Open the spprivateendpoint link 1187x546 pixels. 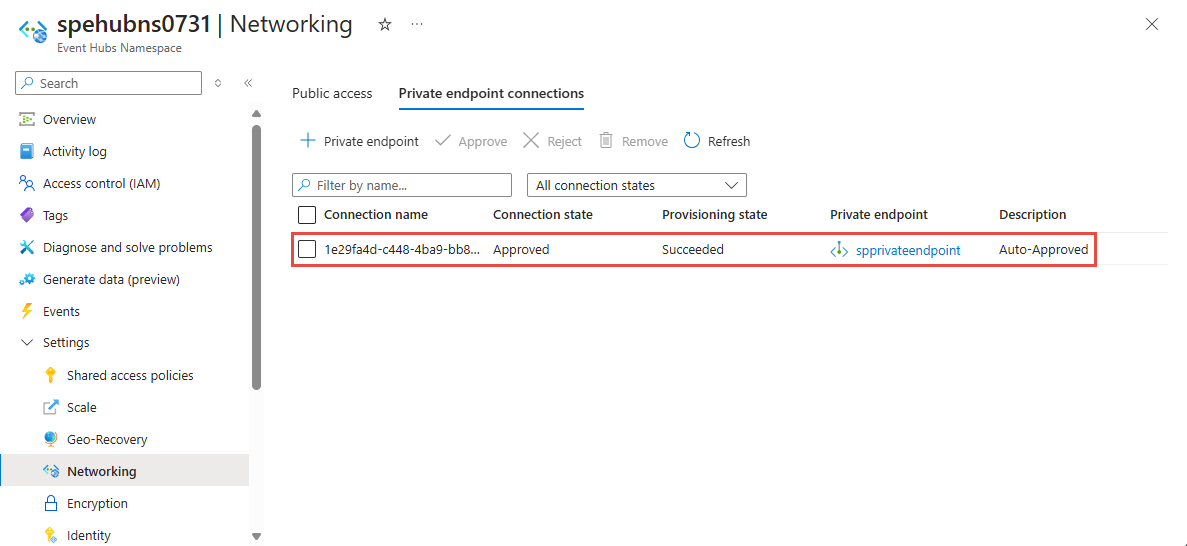coord(908,250)
